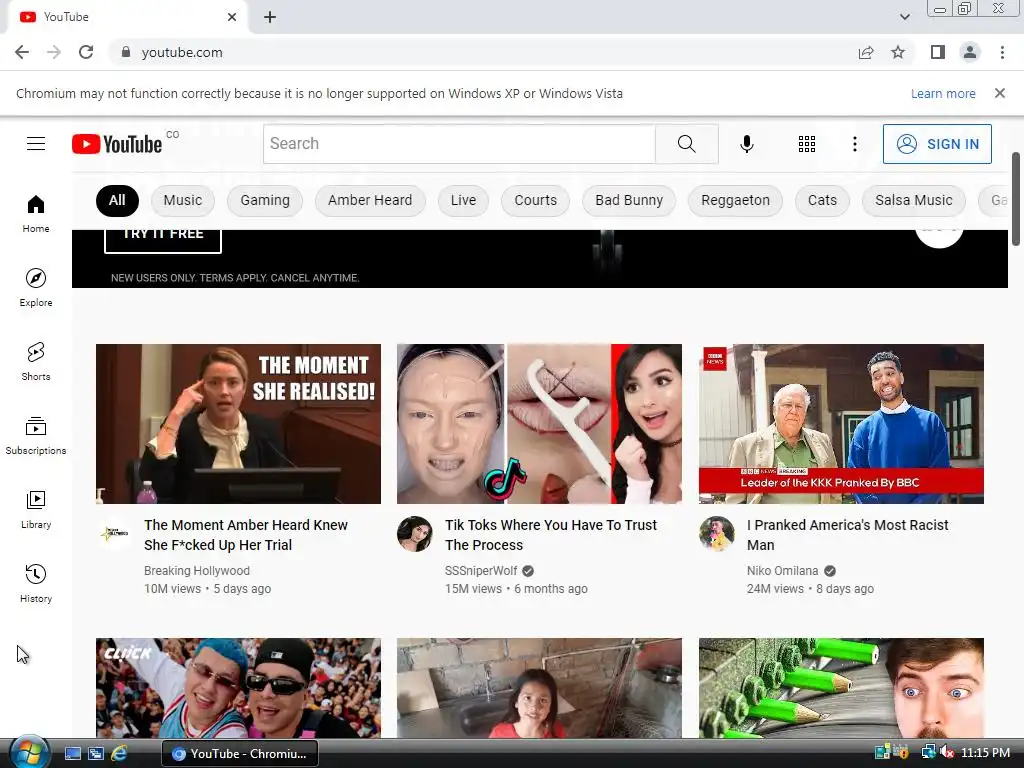Visit Breaking Hollywood channel name
Screen dimensions: 1024x768
point(197,571)
